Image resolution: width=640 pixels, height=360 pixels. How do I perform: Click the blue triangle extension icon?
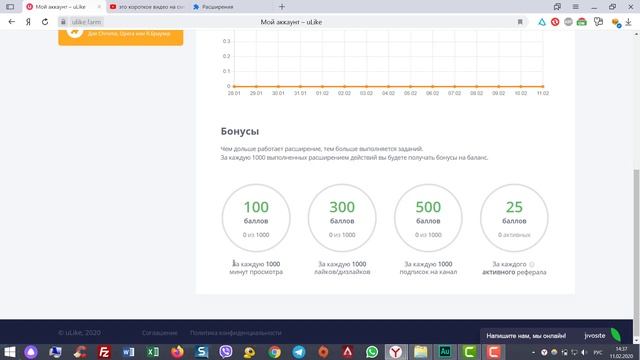tap(542, 22)
